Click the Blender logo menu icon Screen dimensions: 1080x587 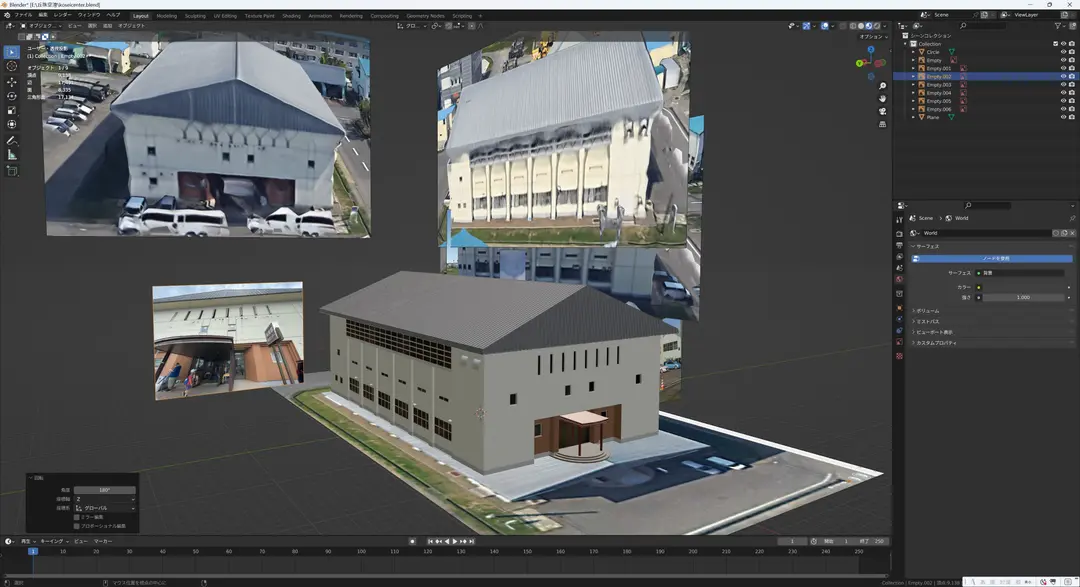pyautogui.click(x=7, y=15)
